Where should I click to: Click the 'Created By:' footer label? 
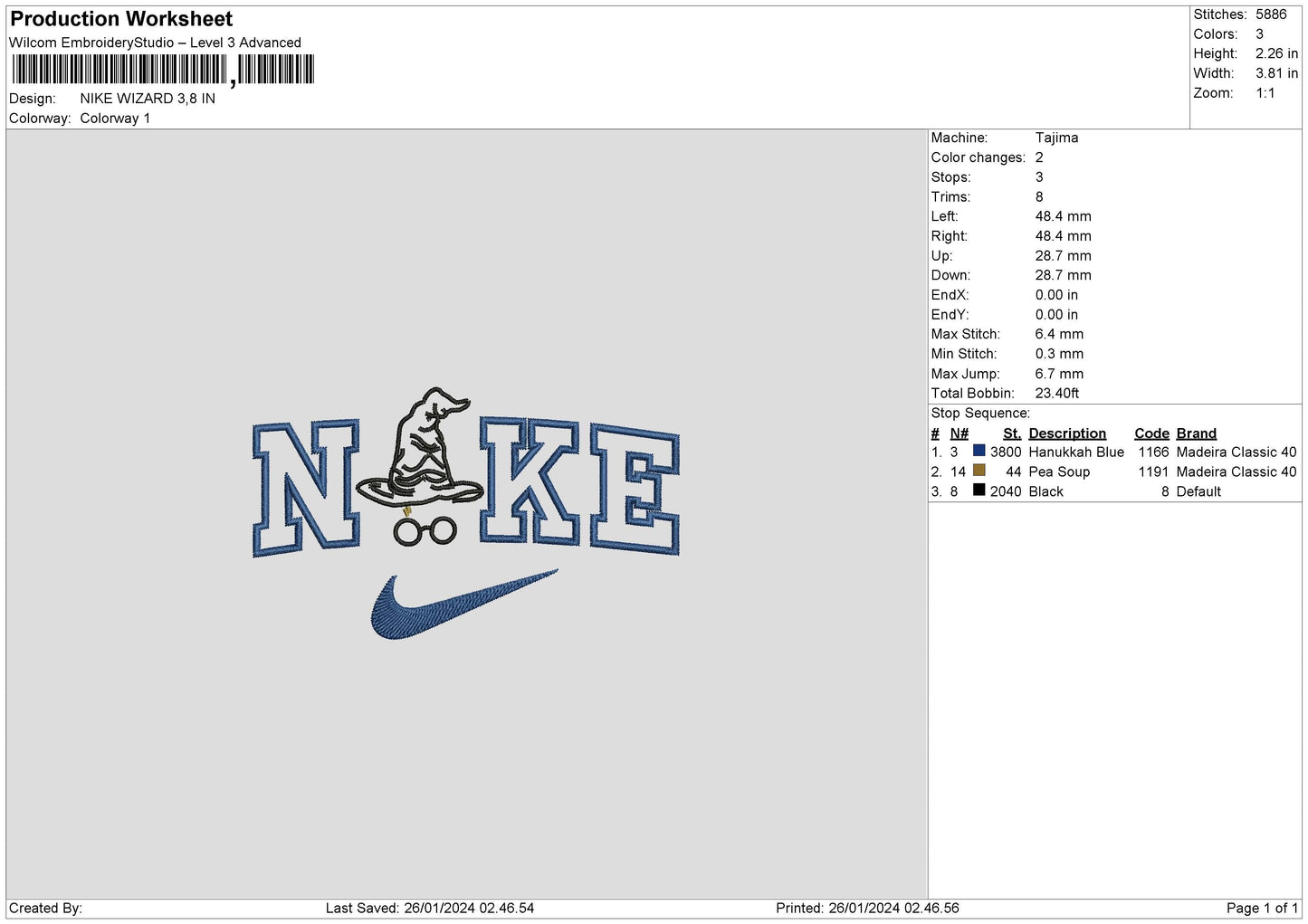coord(45,909)
